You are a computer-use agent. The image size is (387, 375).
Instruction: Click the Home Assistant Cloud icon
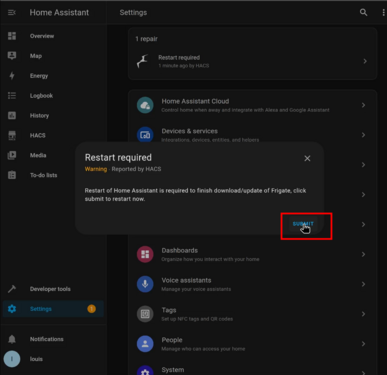[x=145, y=105]
